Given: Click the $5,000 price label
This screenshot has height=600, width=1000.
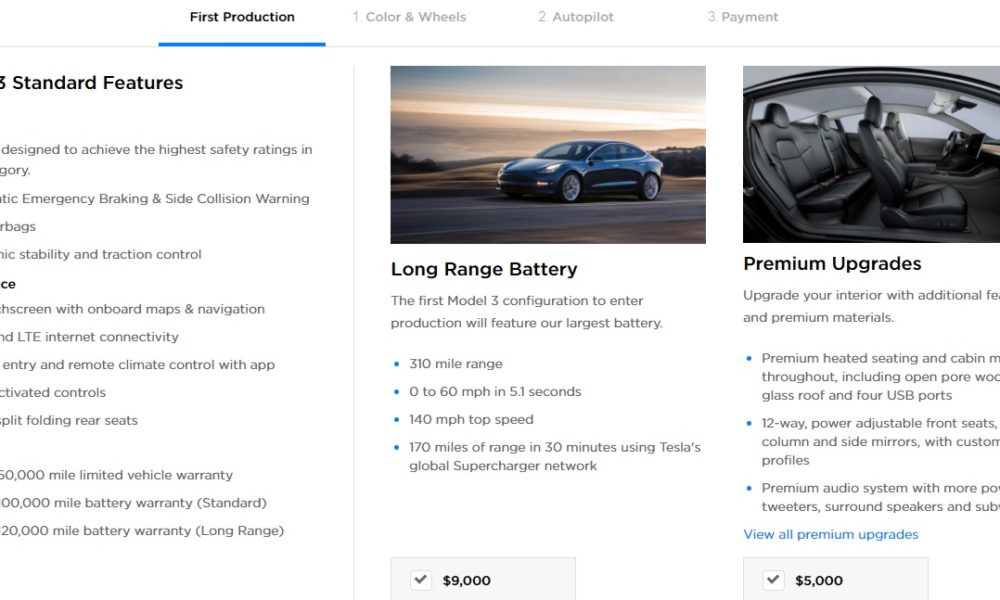Looking at the screenshot, I should point(819,580).
